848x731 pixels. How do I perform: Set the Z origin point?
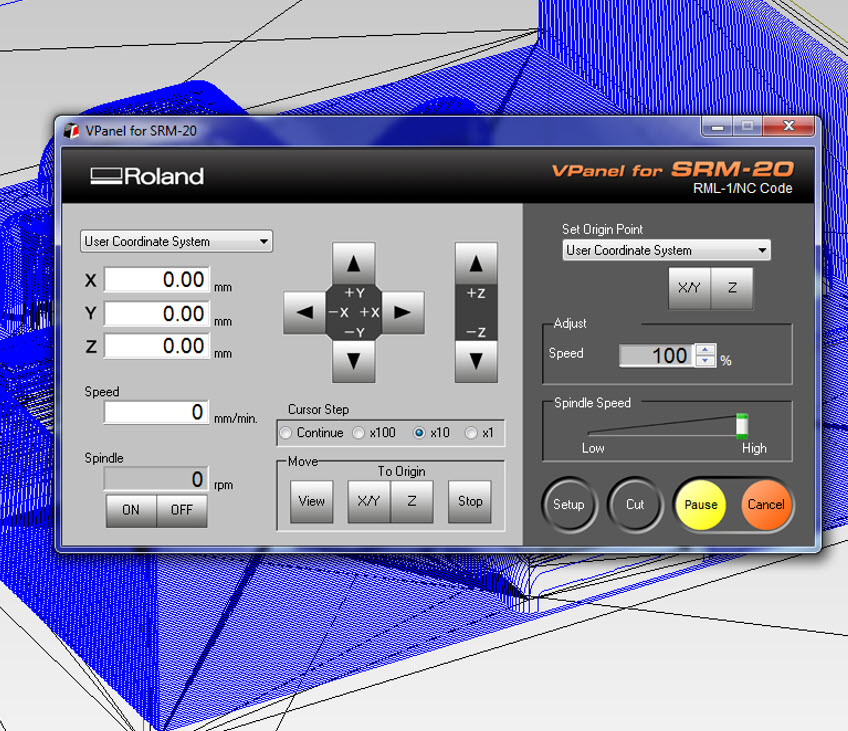(x=732, y=288)
